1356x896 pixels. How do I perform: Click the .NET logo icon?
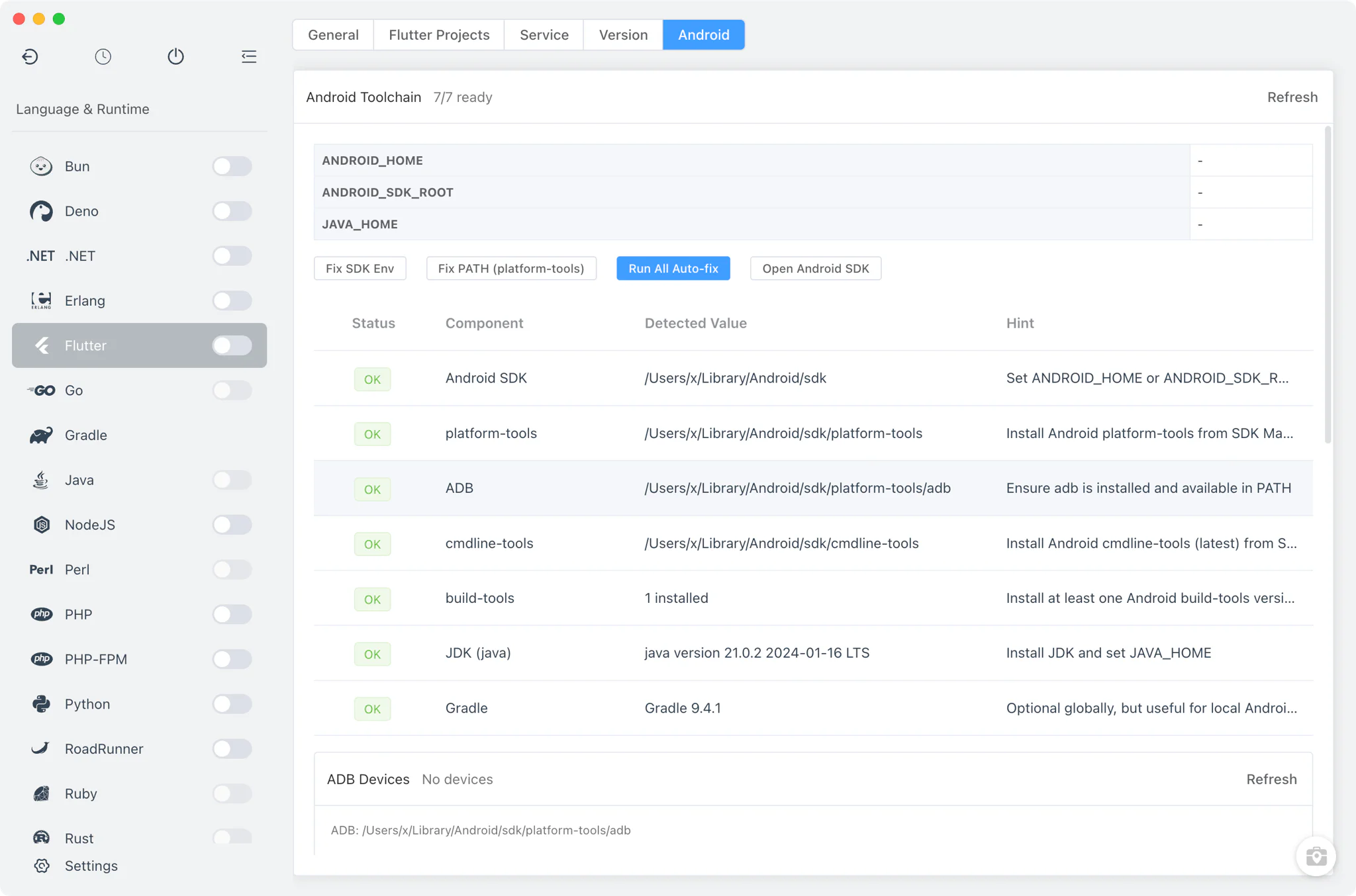(40, 256)
